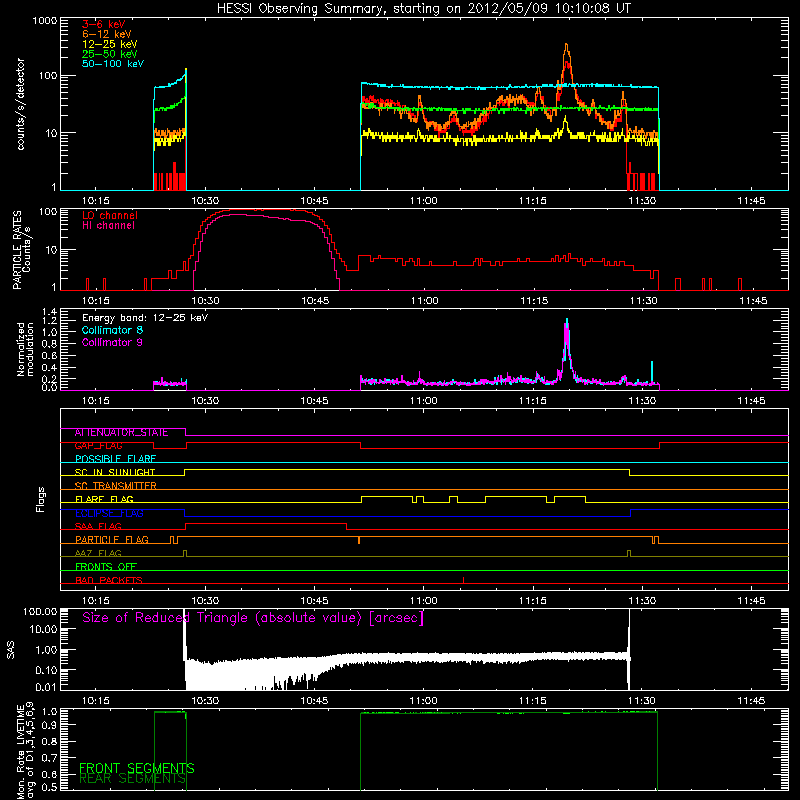Click the counts/s/detector axis label
The image size is (800, 800).
[x=21, y=104]
